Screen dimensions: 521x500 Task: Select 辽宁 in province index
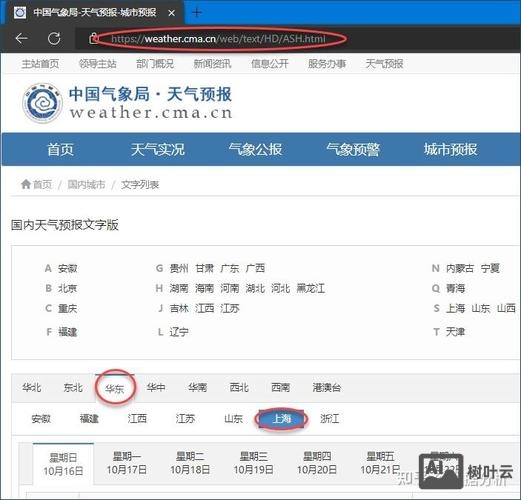click(179, 332)
